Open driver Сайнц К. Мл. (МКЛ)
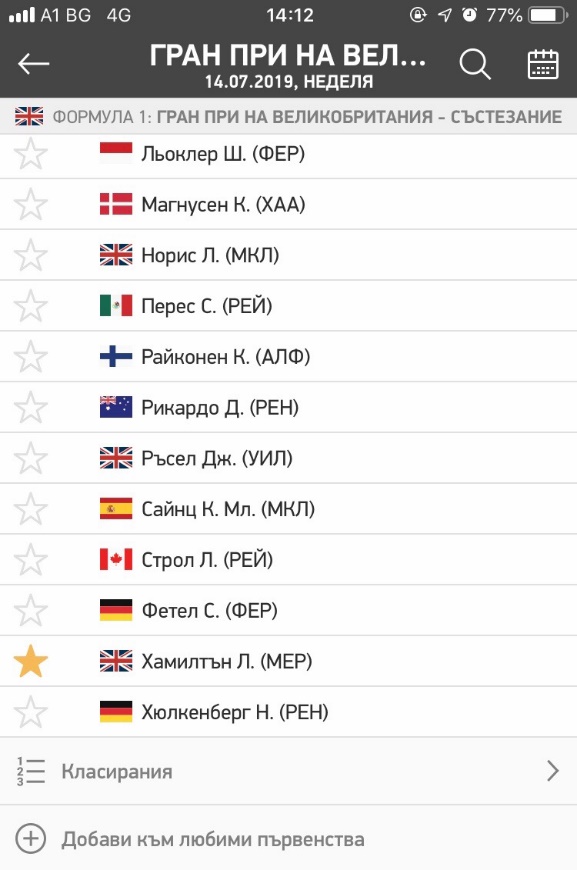577x870 pixels. coord(288,509)
